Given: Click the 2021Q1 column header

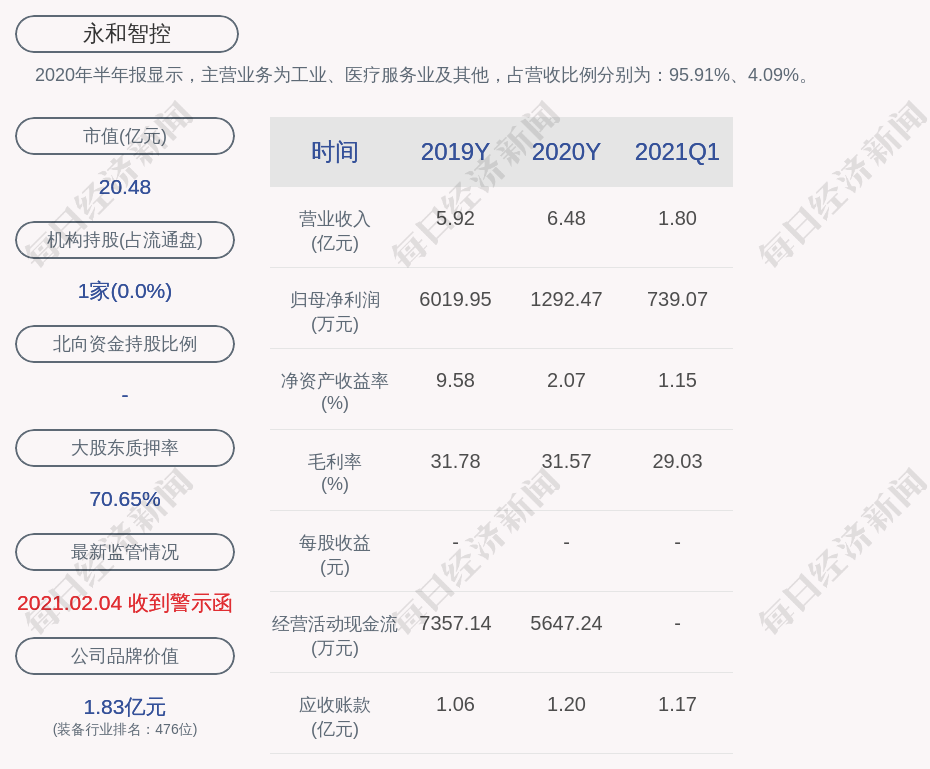Looking at the screenshot, I should pyautogui.click(x=677, y=152).
